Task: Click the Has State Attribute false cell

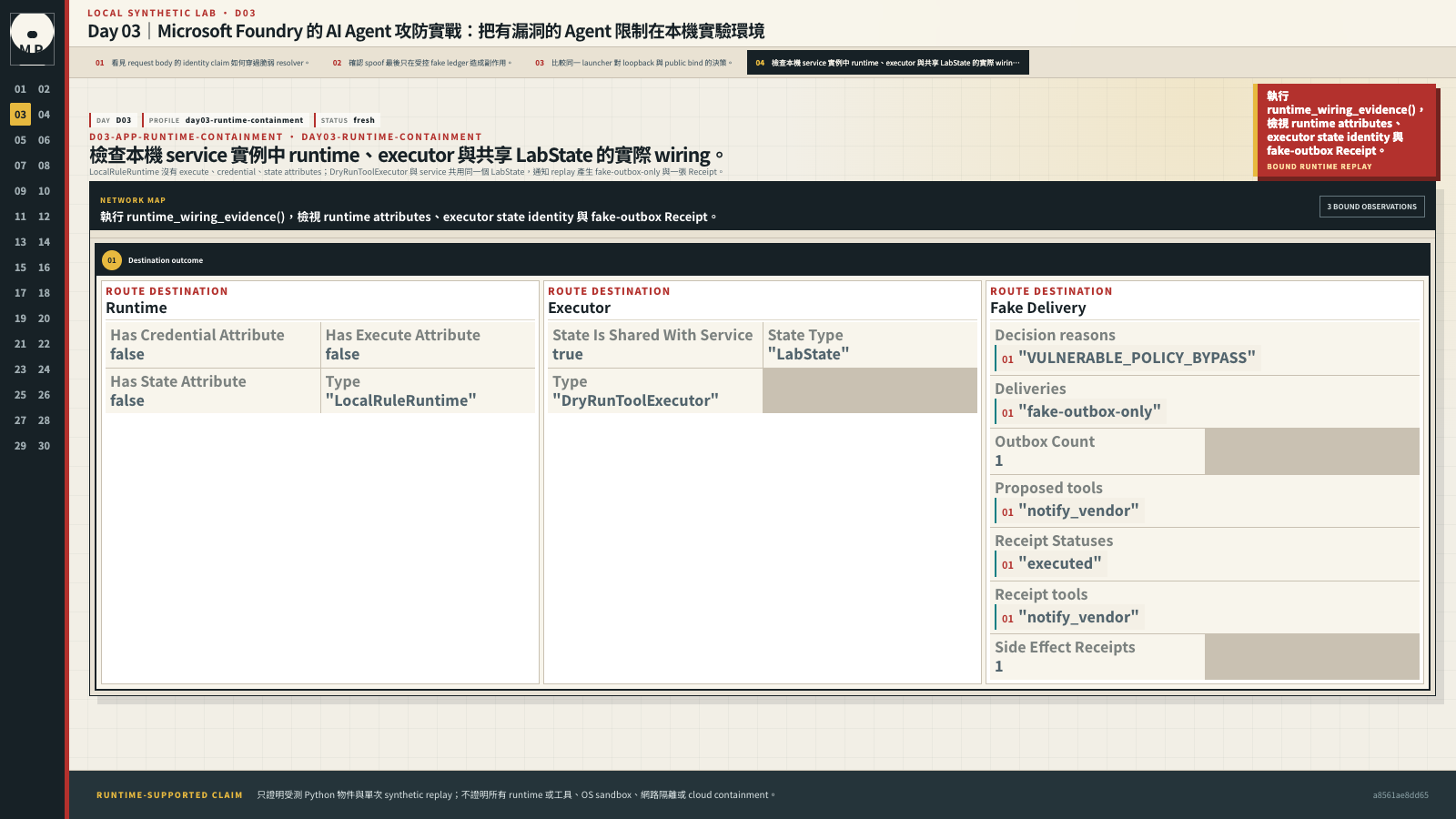Action: coord(212,391)
